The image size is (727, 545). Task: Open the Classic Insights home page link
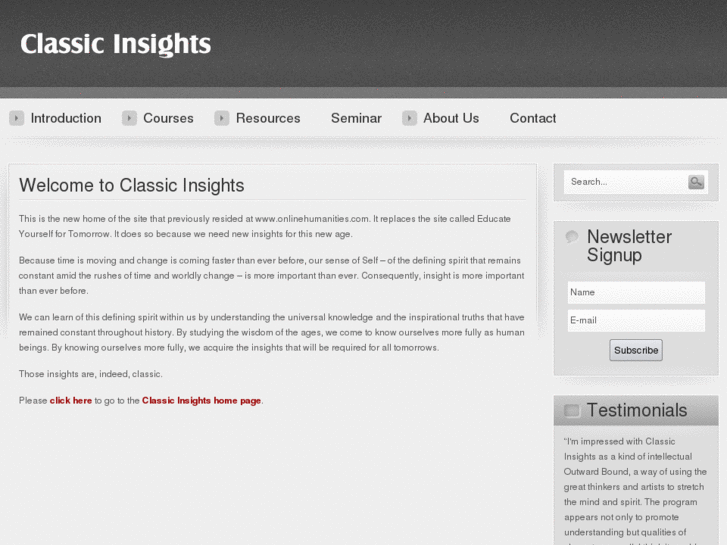[x=201, y=400]
